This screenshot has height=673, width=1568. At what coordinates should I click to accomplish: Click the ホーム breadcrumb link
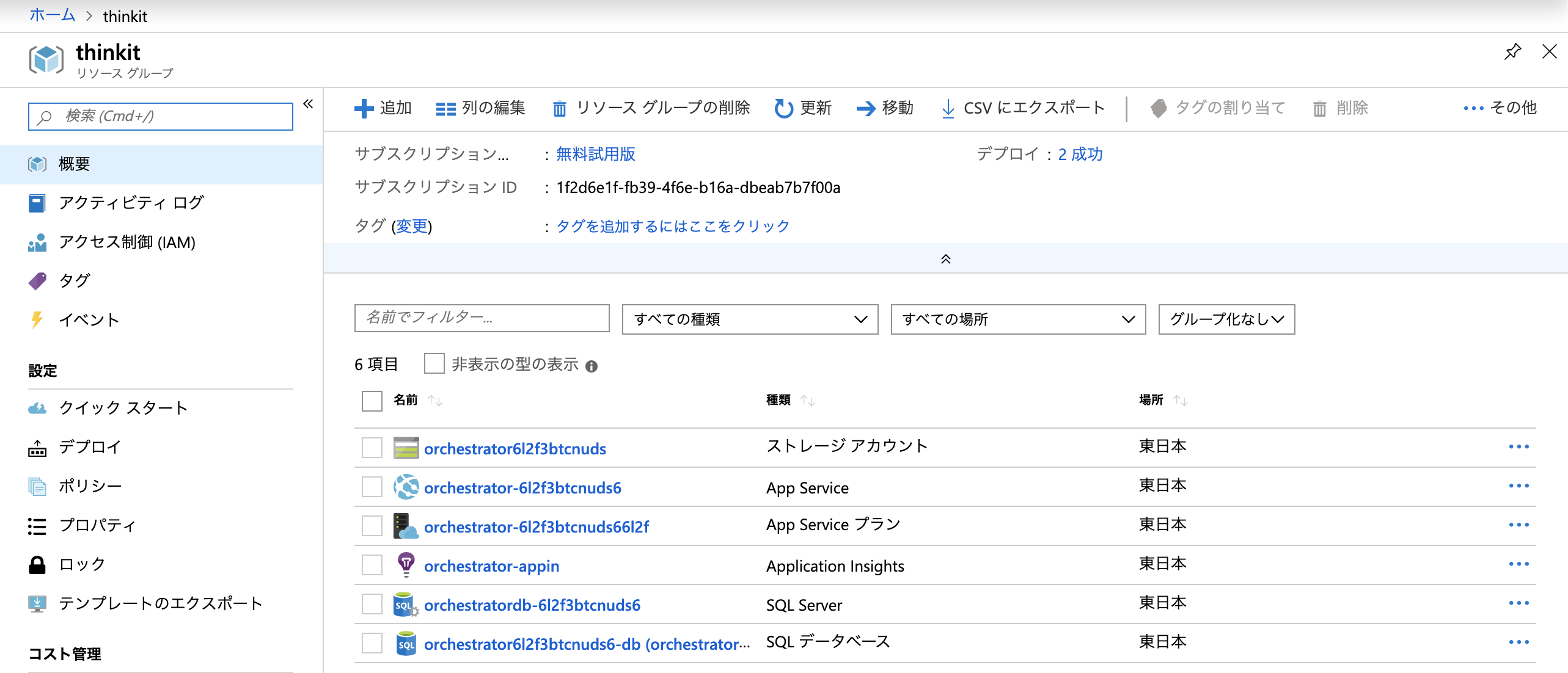point(53,15)
